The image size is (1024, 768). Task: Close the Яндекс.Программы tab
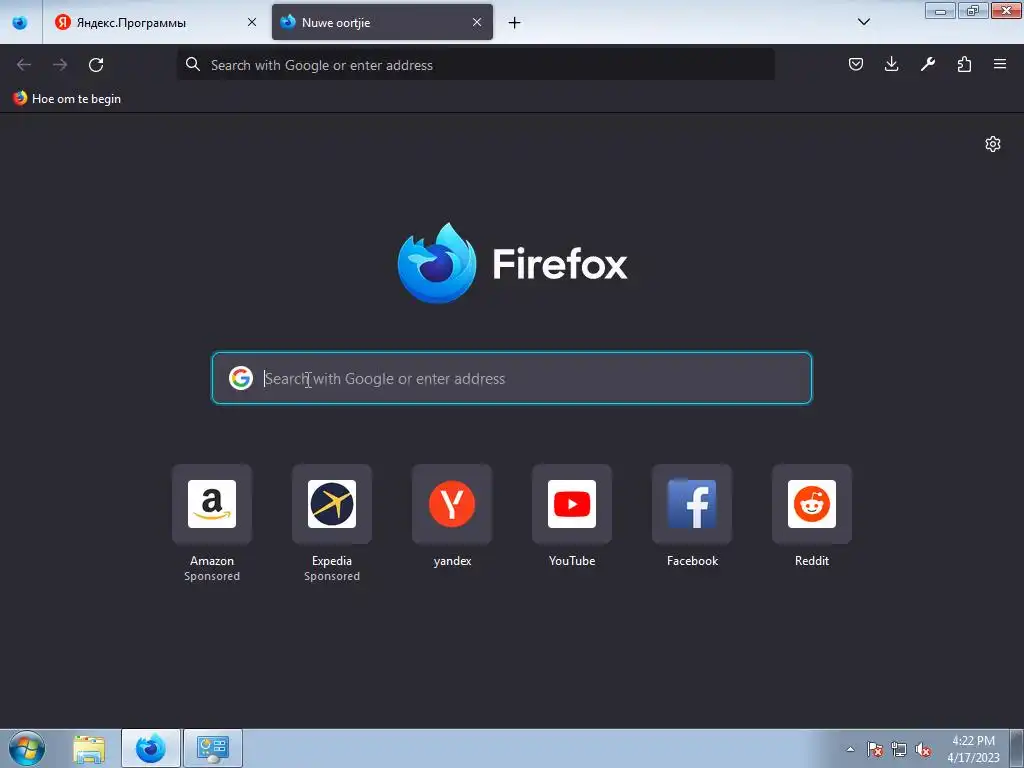click(251, 22)
